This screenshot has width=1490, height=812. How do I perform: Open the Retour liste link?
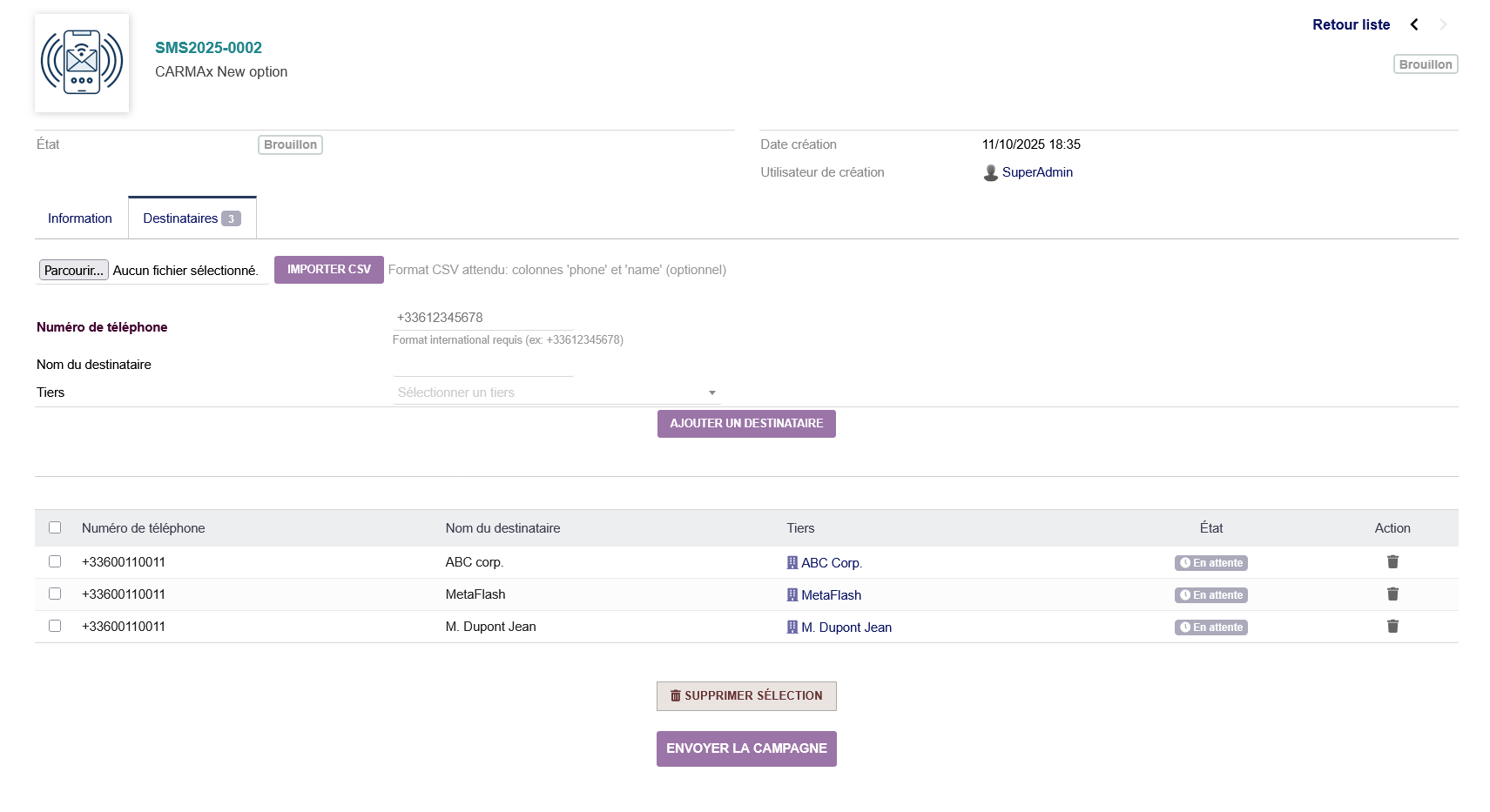(x=1351, y=24)
